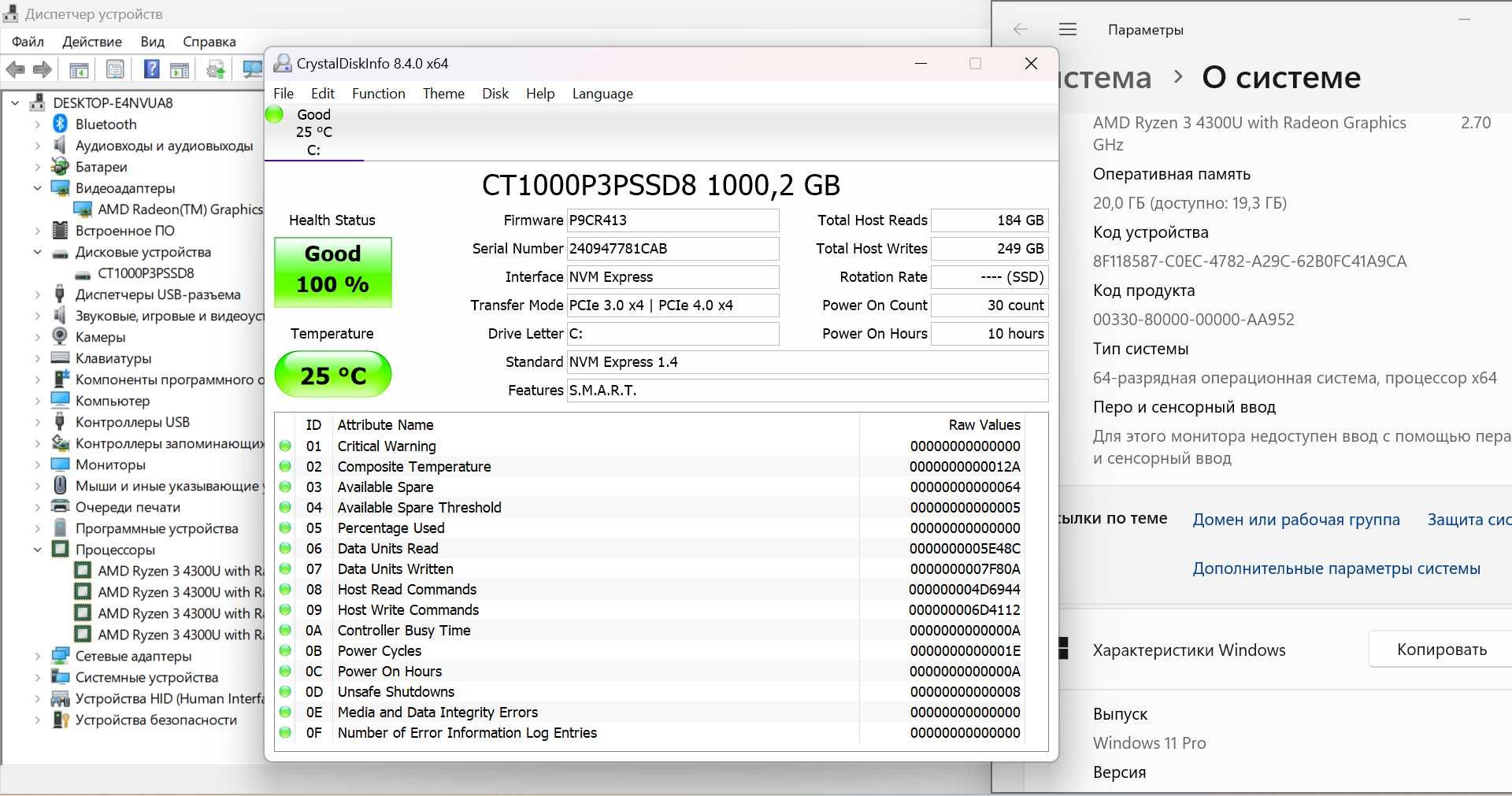Click the CrystalDiskInfo title bar app icon
This screenshot has height=796, width=1512.
[x=282, y=63]
